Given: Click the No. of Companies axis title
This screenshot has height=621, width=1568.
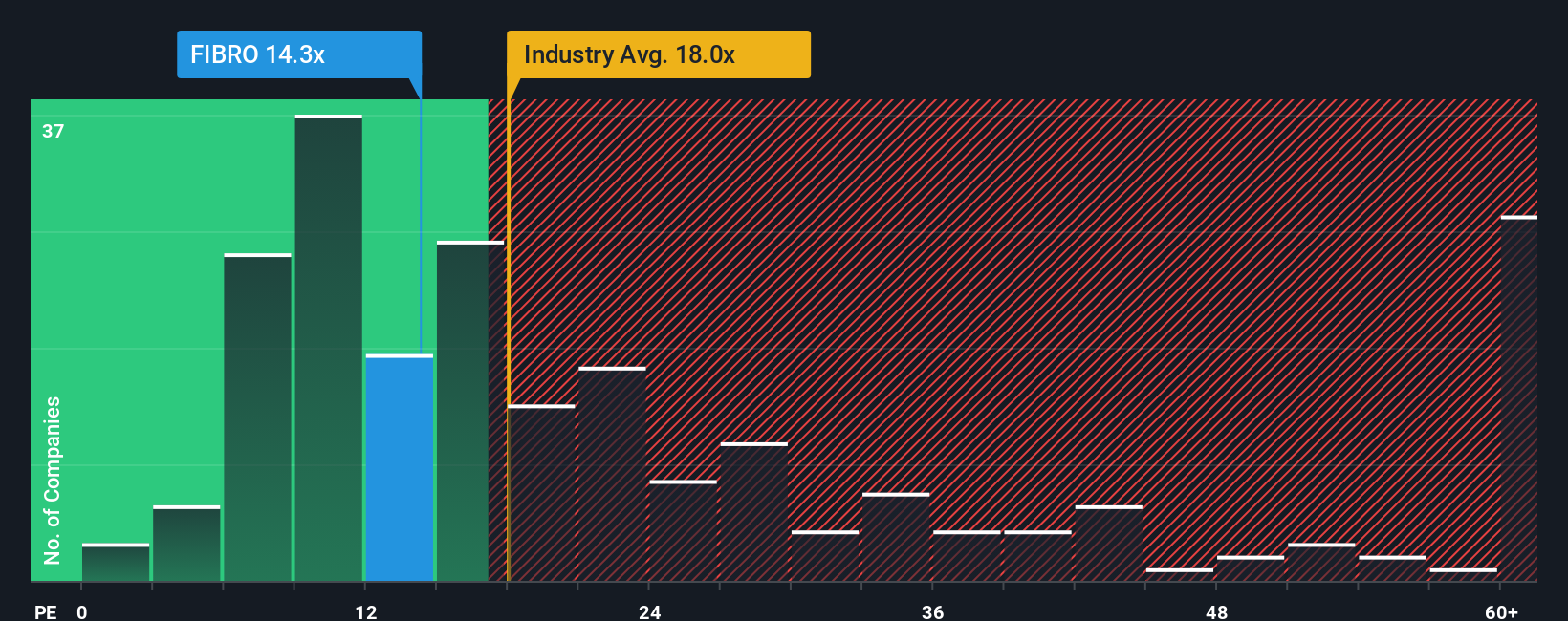Looking at the screenshot, I should point(53,480).
